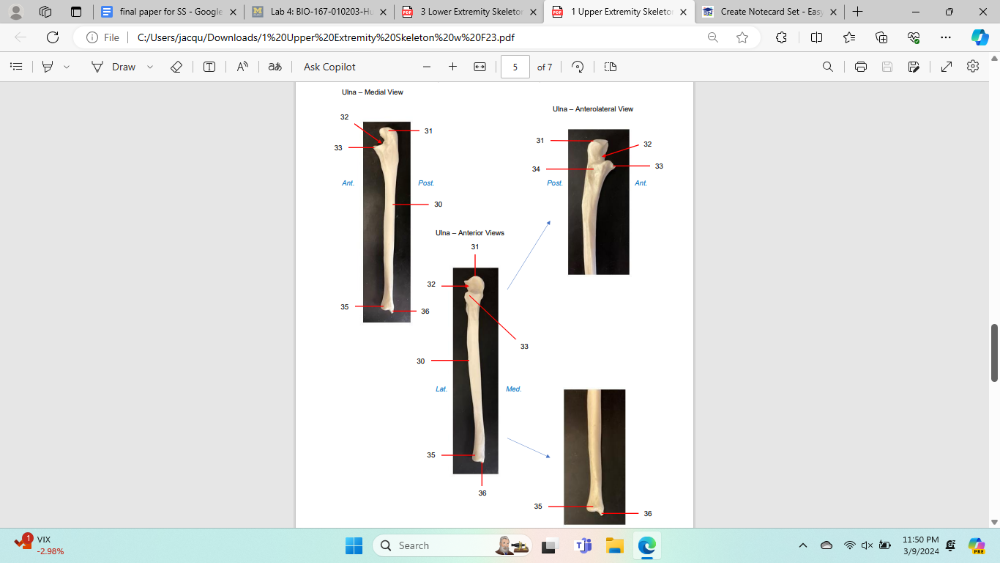Expand the Draw tool options dropdown
1000x563 pixels.
pos(150,67)
